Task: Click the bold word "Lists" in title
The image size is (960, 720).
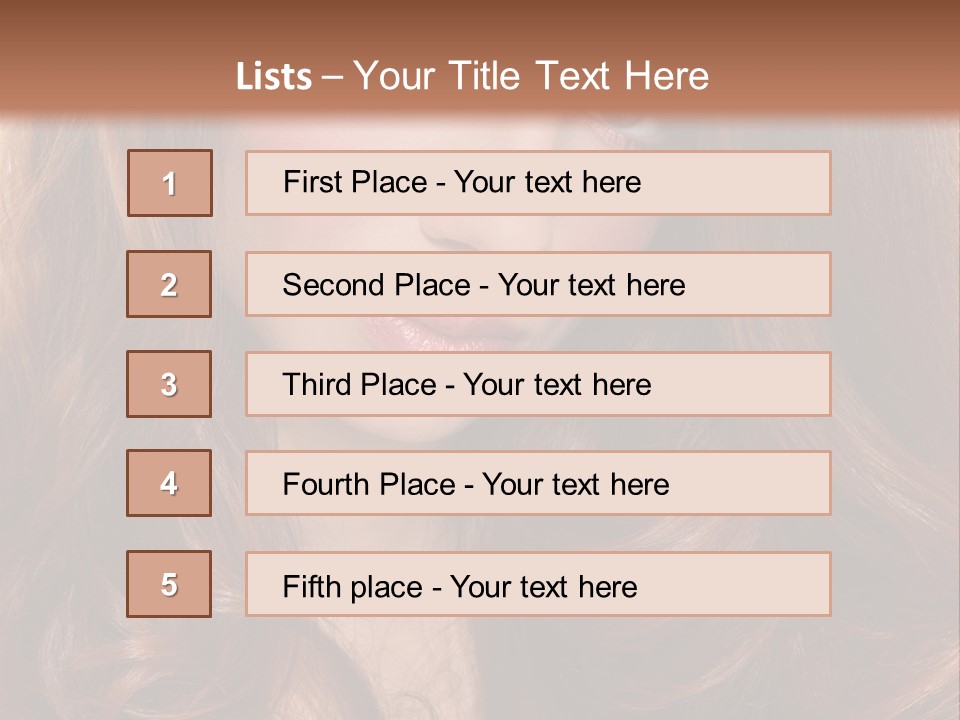Action: point(274,77)
